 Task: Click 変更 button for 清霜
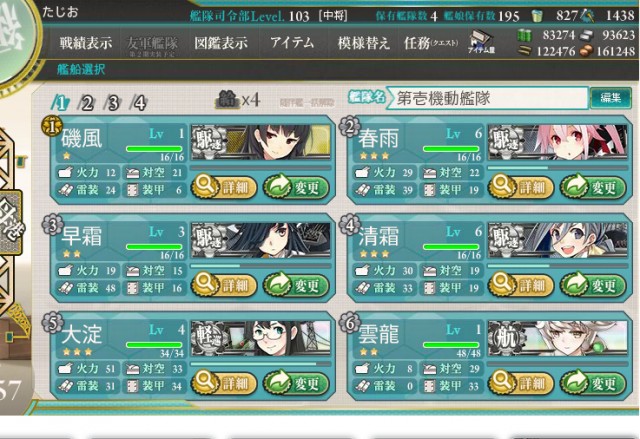tap(593, 285)
